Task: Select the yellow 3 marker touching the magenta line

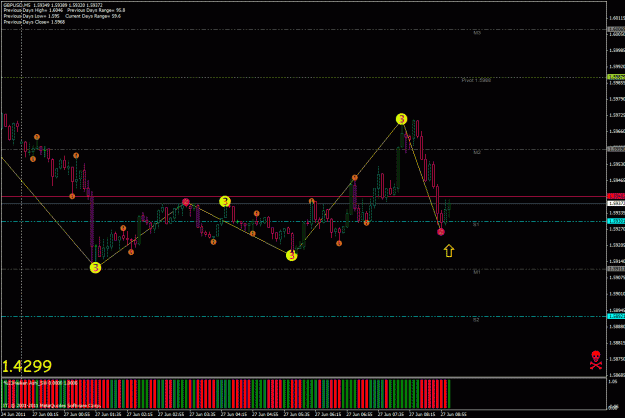Action: click(x=225, y=202)
